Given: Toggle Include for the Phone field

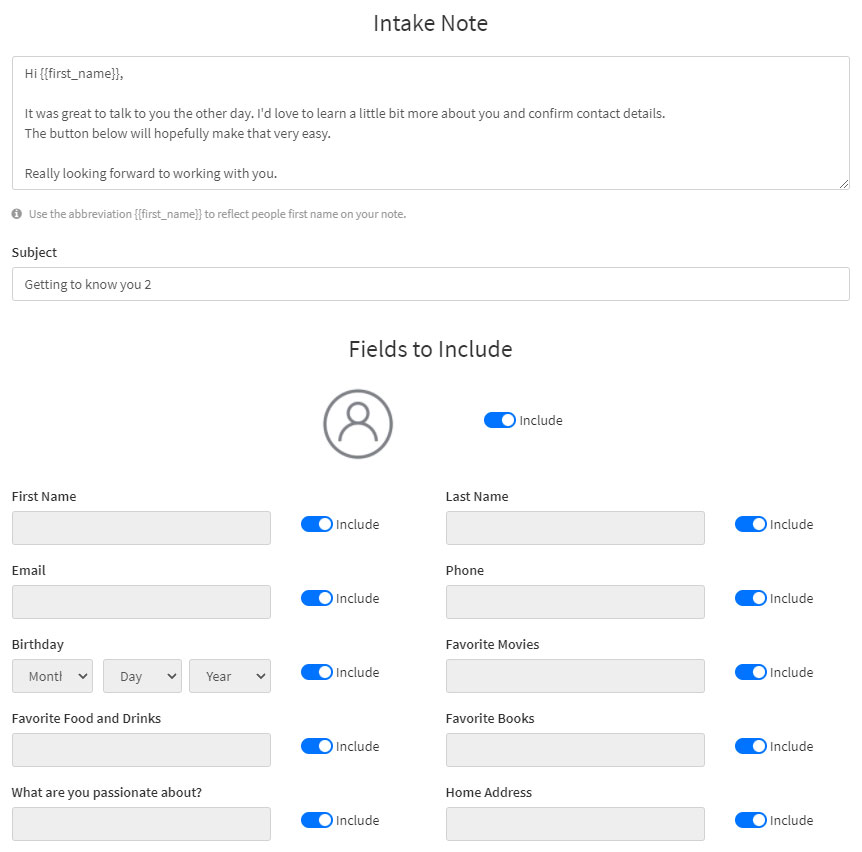Looking at the screenshot, I should (x=750, y=598).
